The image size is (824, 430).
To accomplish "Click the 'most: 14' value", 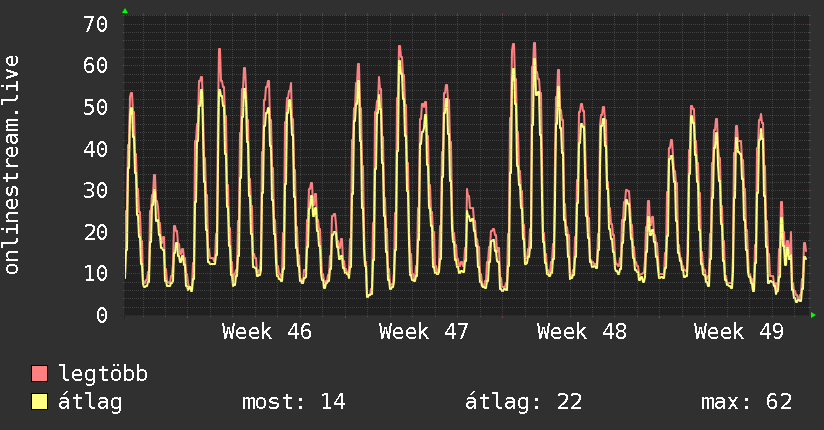I will click(x=294, y=402).
